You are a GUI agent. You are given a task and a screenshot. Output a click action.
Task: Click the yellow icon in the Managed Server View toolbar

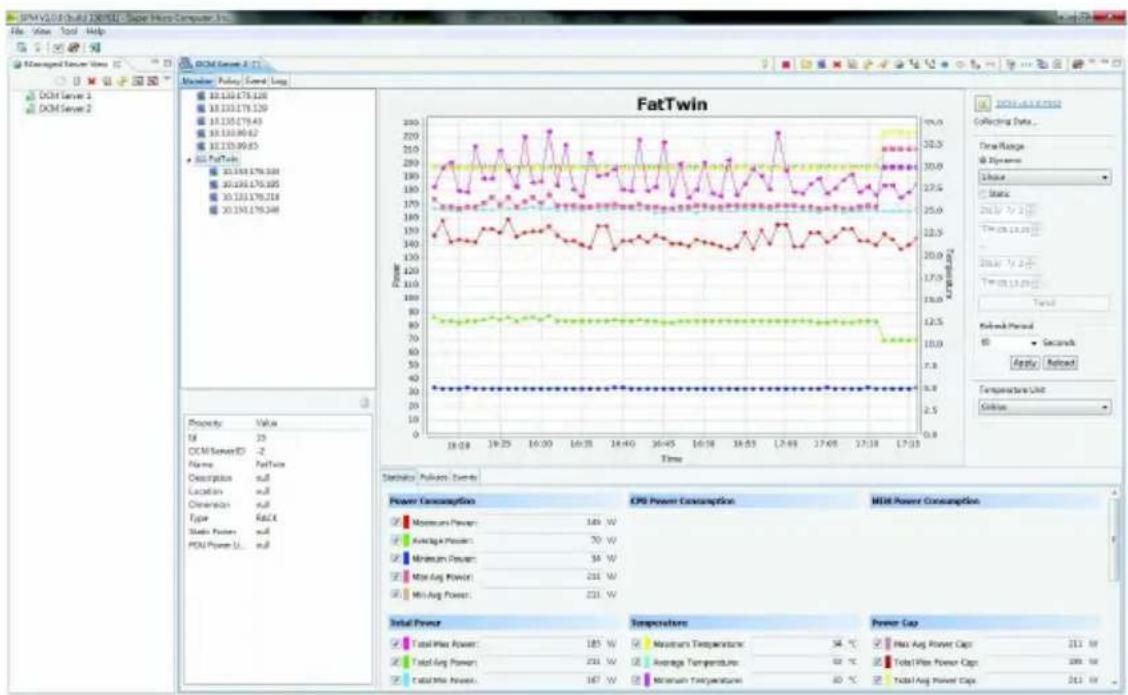click(x=122, y=81)
